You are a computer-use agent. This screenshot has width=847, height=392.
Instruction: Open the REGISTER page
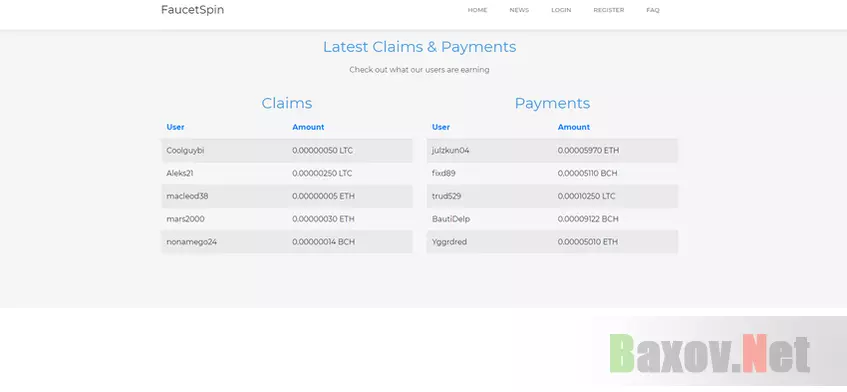pyautogui.click(x=609, y=10)
